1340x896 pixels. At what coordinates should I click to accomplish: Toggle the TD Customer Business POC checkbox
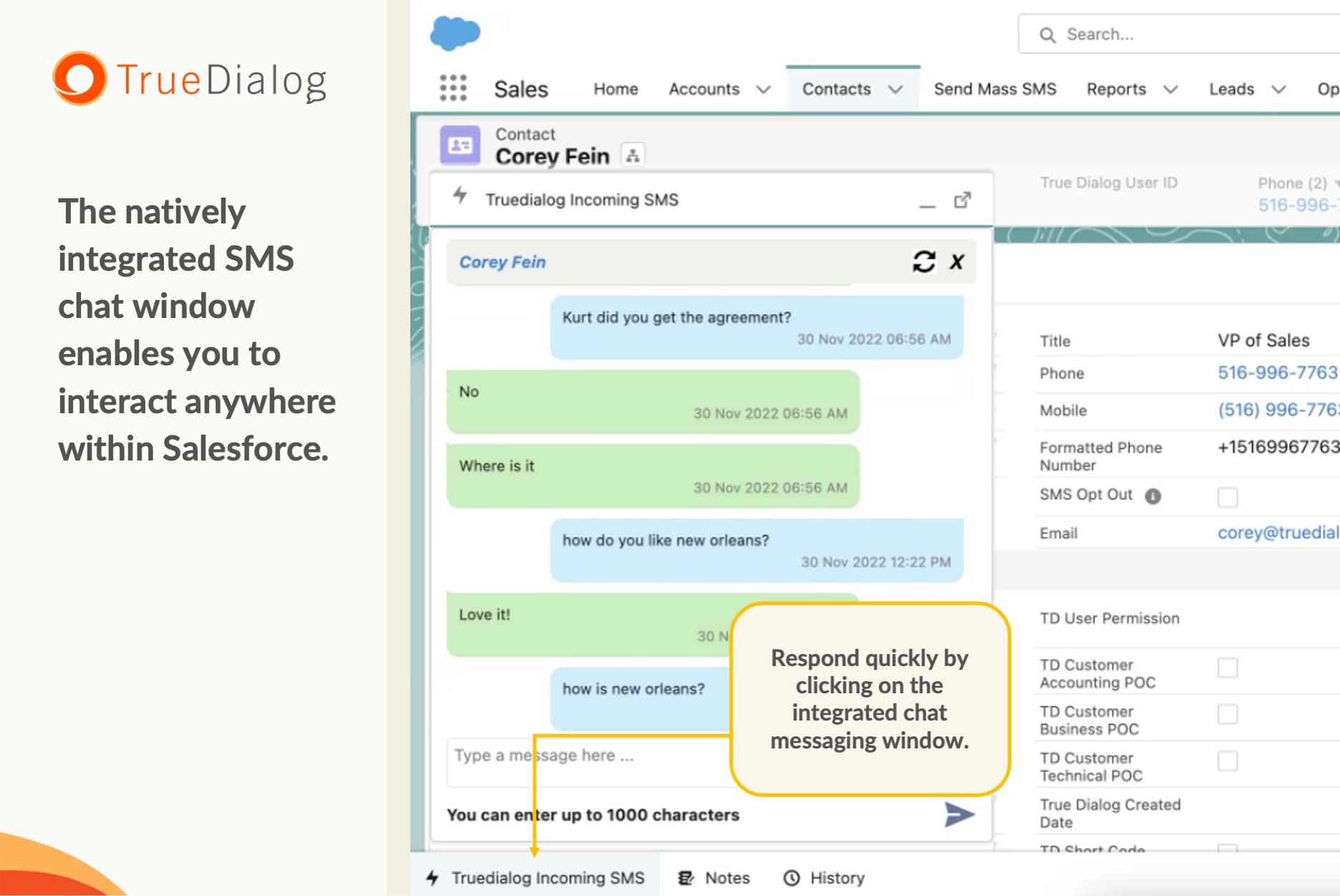click(1227, 714)
